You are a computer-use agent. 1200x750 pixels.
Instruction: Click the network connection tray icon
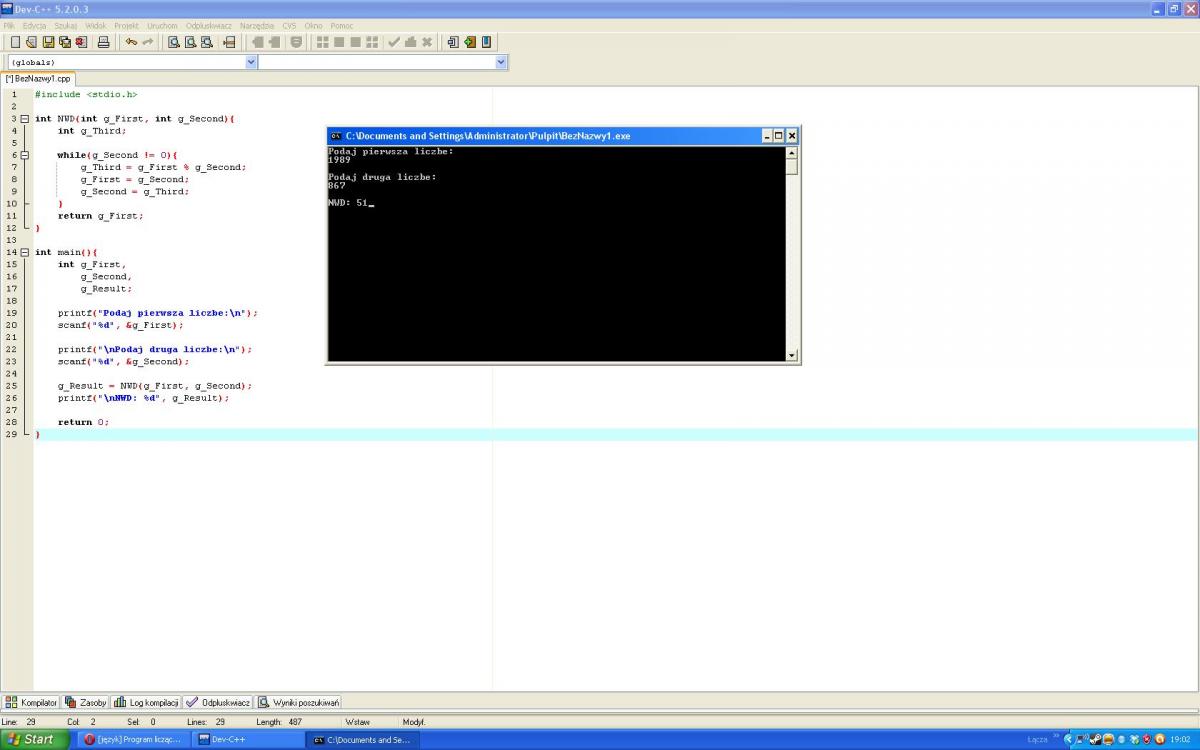(1080, 740)
